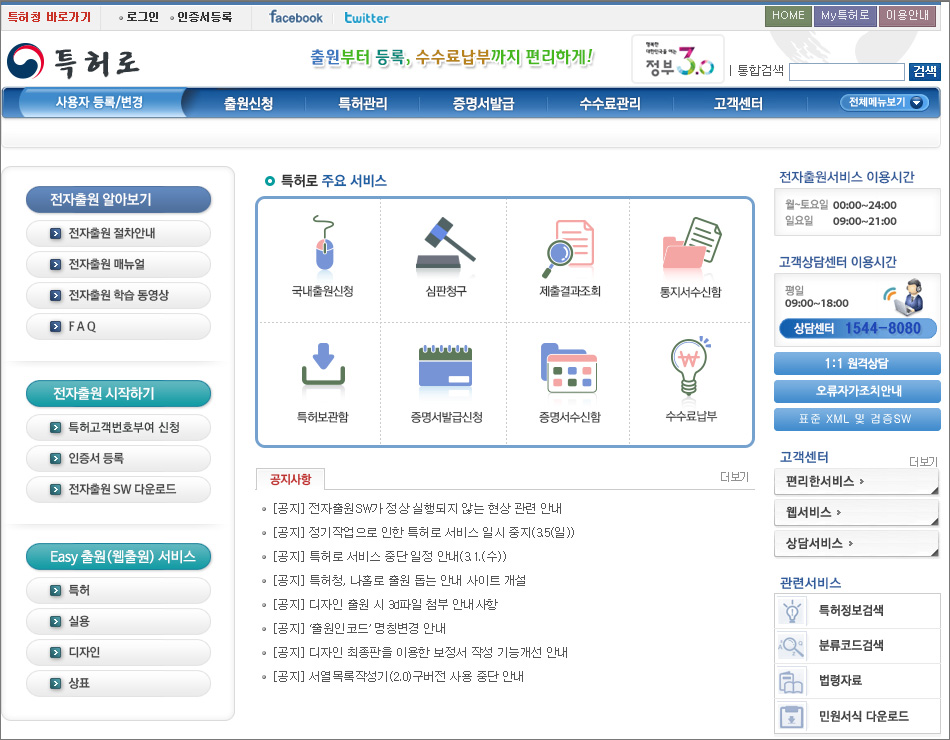Open 더보기 next to 고객센터
This screenshot has height=740, width=950.
click(923, 462)
